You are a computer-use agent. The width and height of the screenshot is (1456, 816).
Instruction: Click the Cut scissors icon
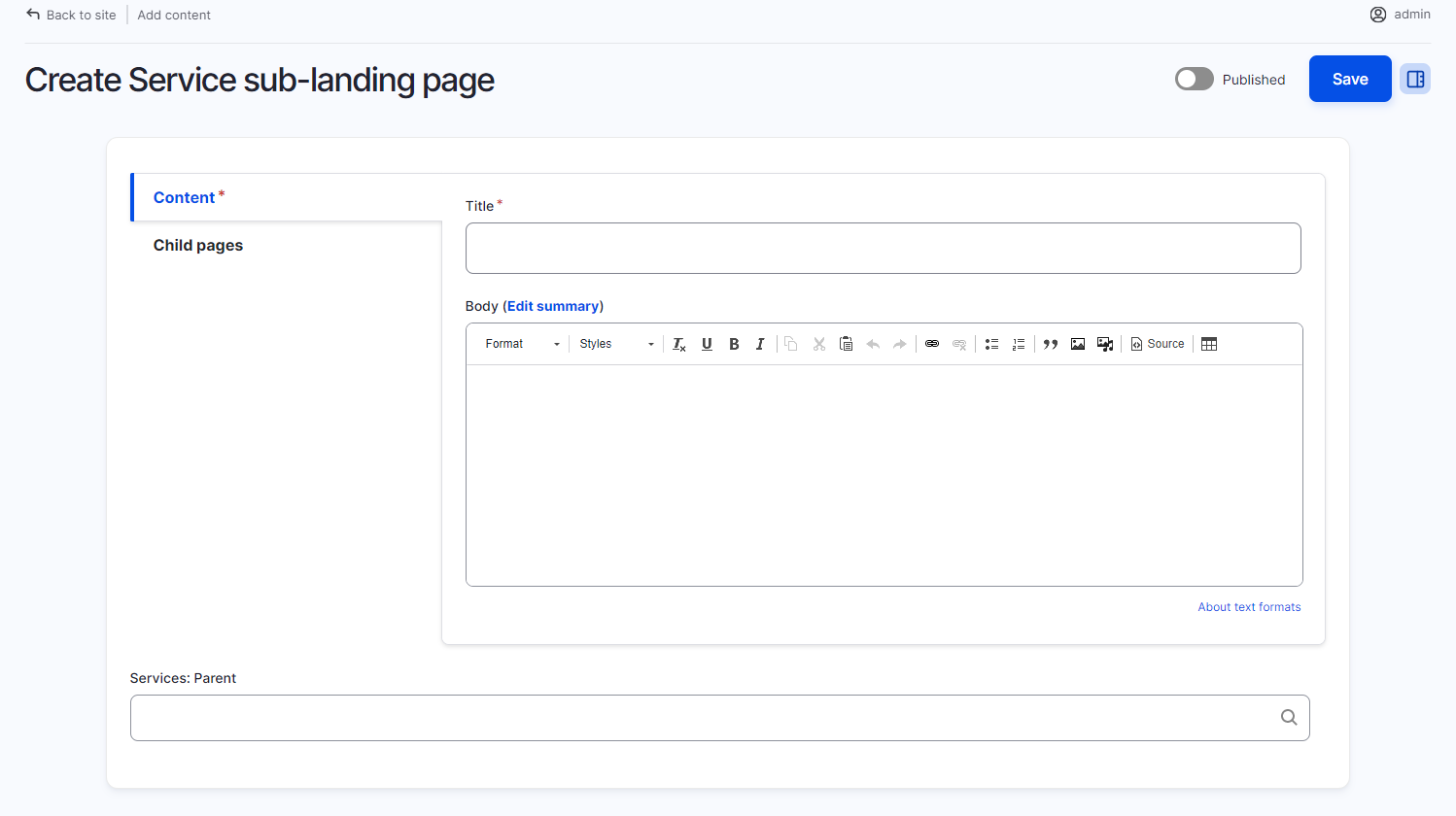tap(818, 344)
